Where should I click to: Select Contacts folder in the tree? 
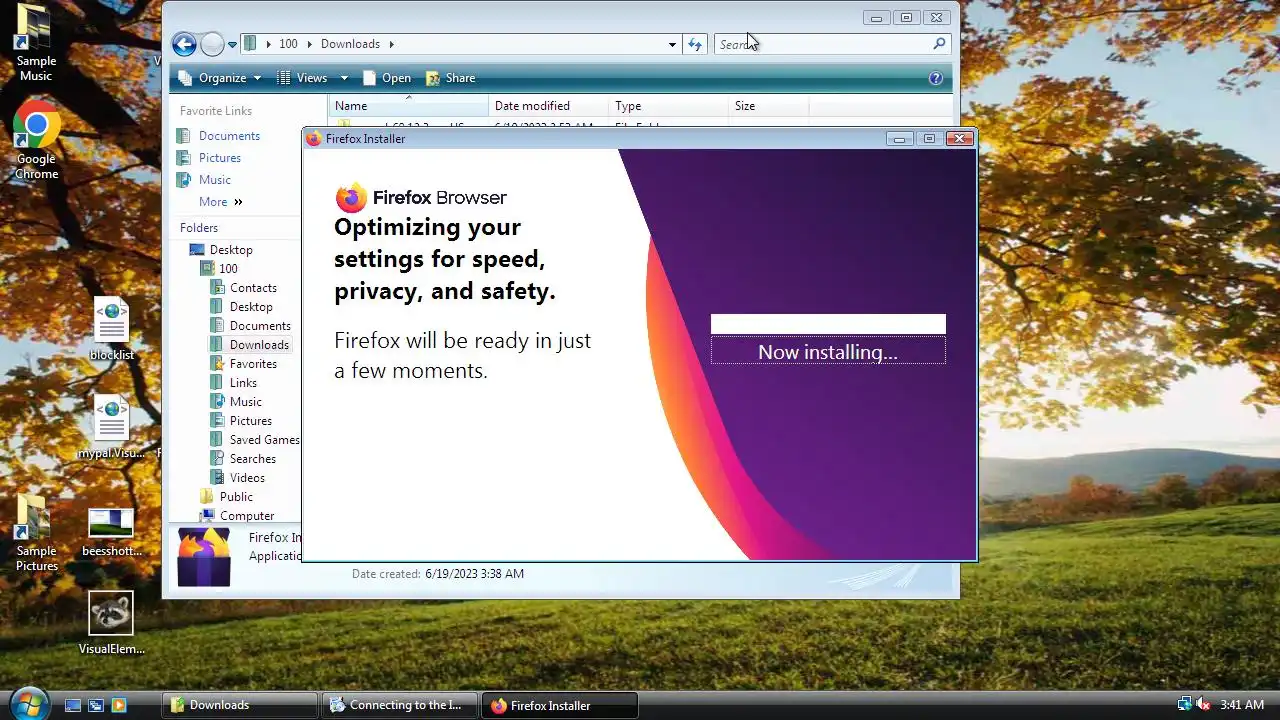tap(253, 288)
